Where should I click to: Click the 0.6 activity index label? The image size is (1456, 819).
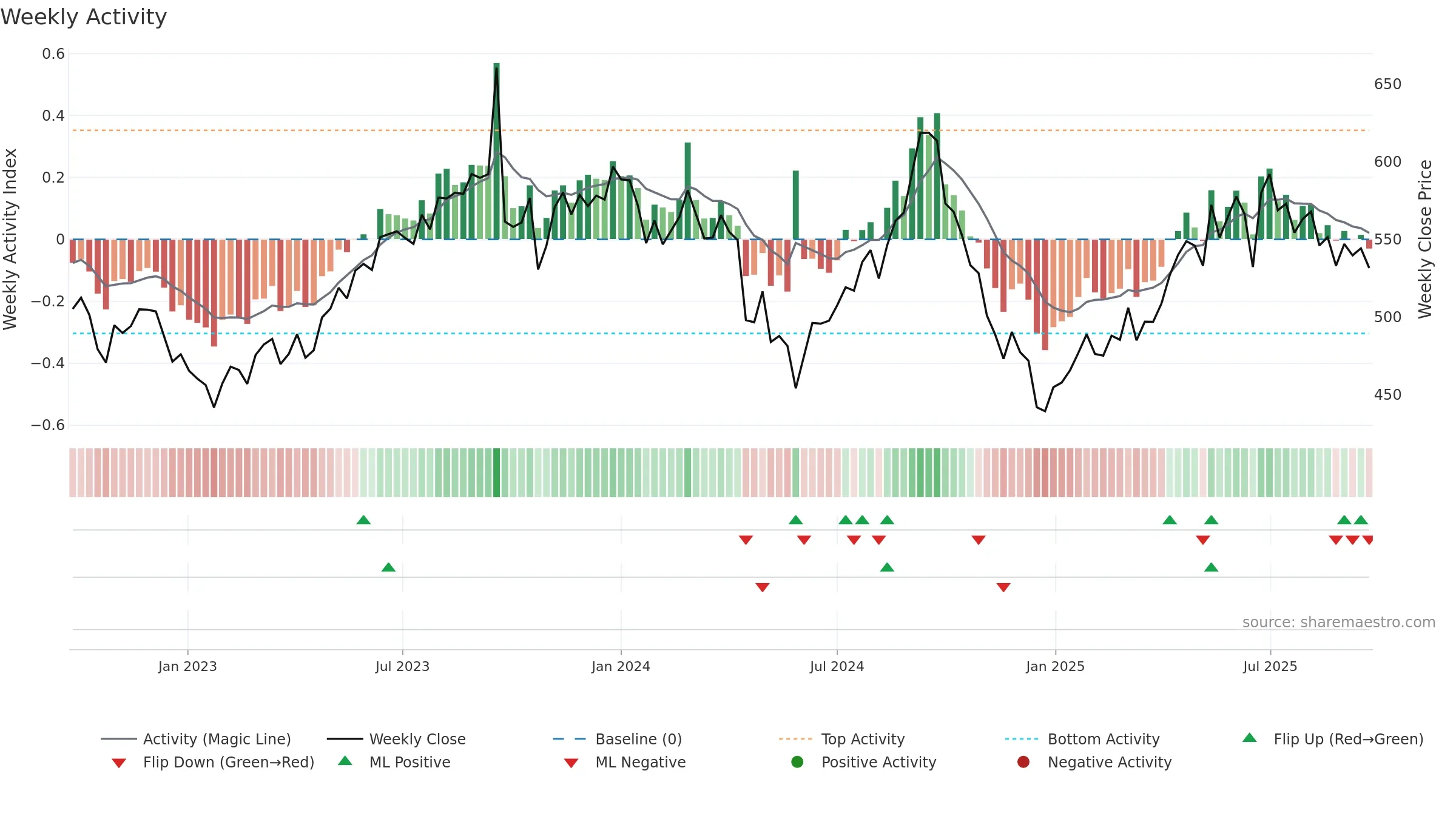pyautogui.click(x=53, y=54)
